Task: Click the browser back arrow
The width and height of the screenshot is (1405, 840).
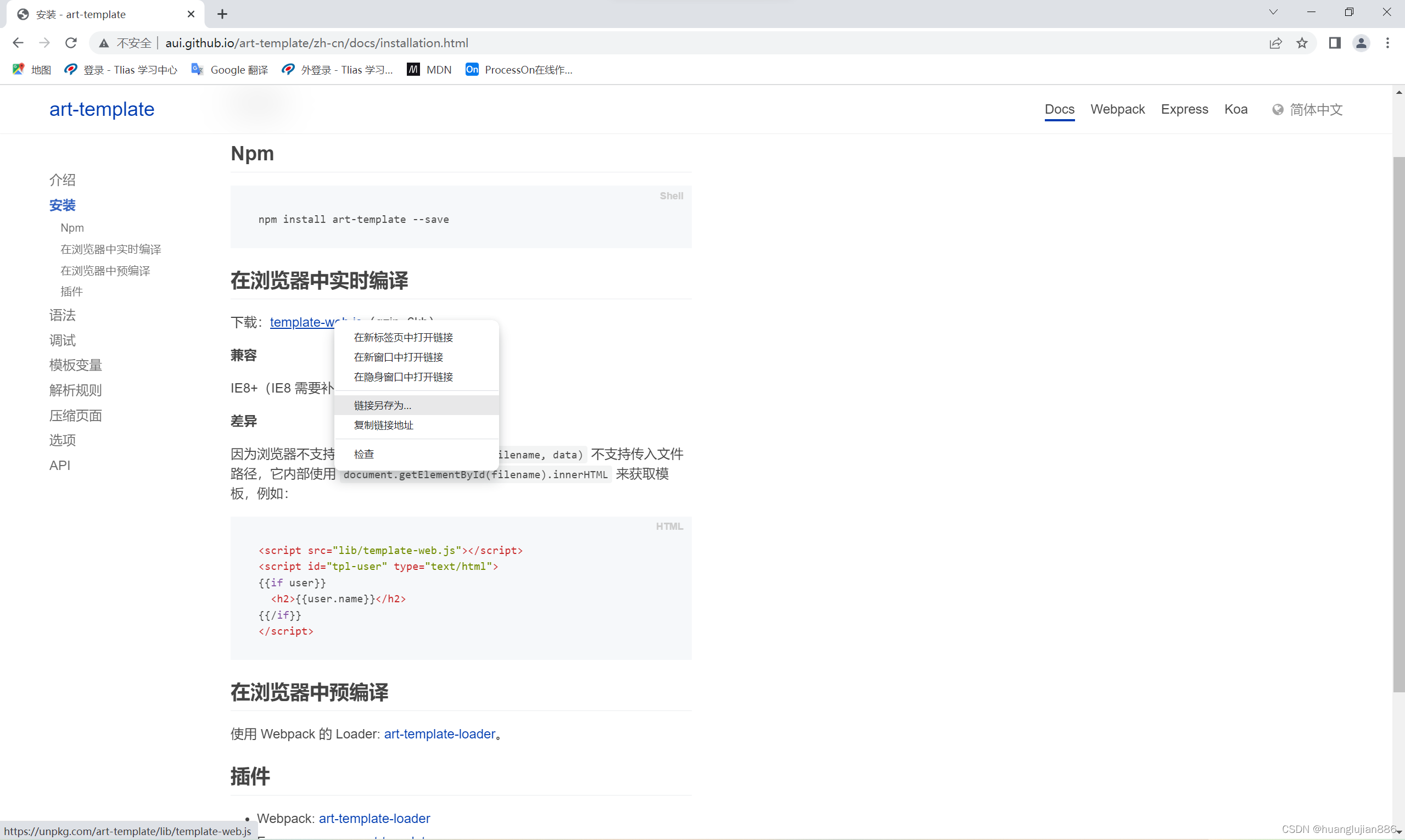Action: (x=18, y=43)
